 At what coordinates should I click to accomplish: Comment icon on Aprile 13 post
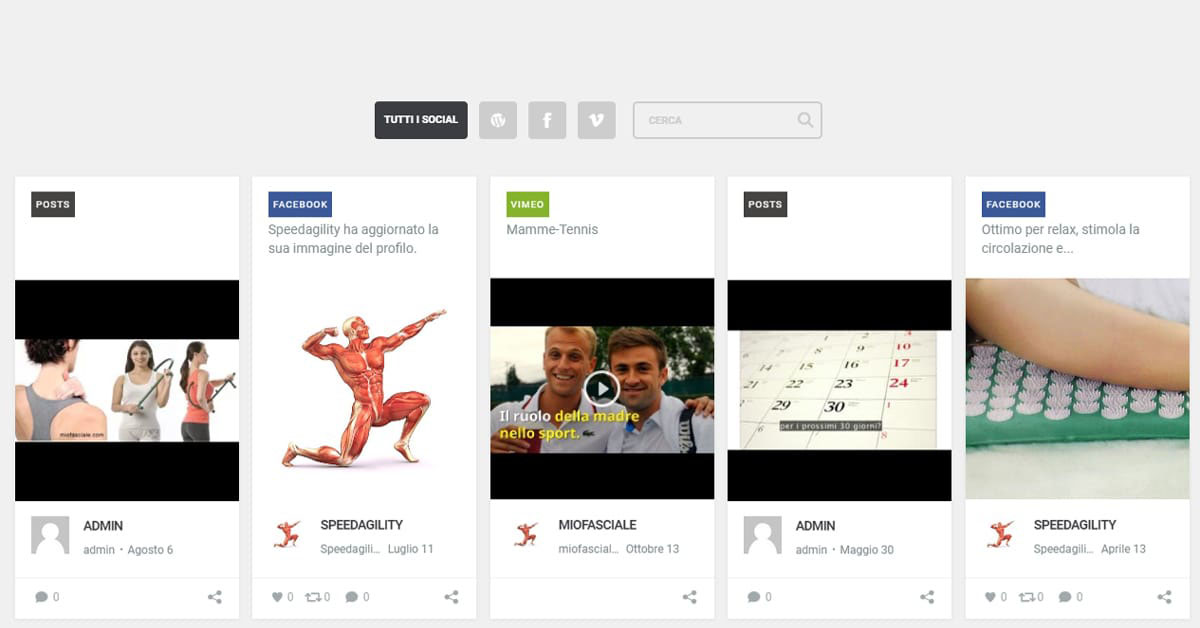point(1070,597)
